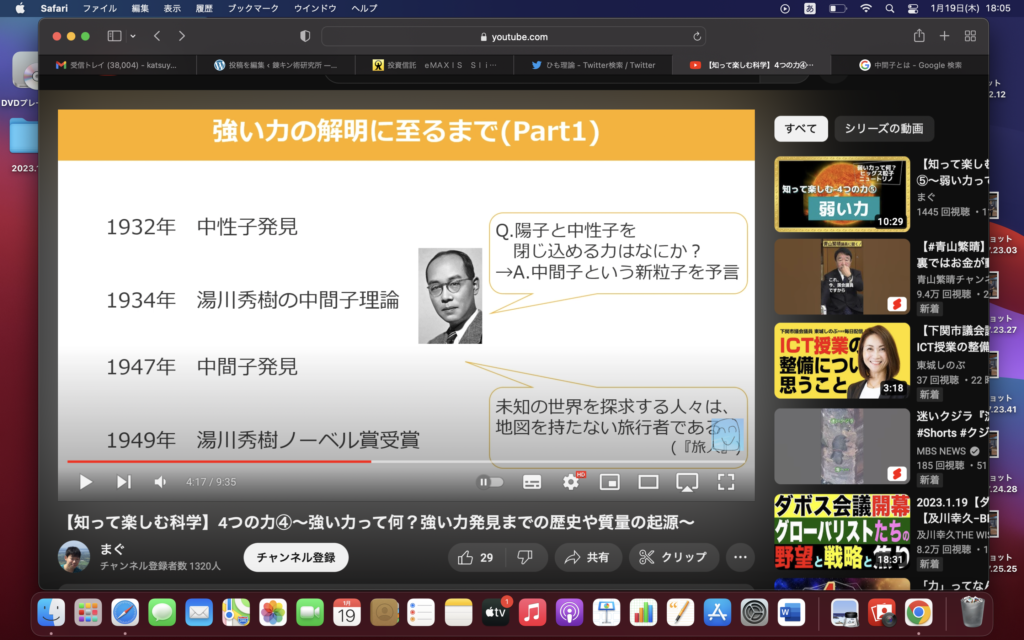Open Safari's tab overview grid icon
Screen dimensions: 1024x640
968,35
